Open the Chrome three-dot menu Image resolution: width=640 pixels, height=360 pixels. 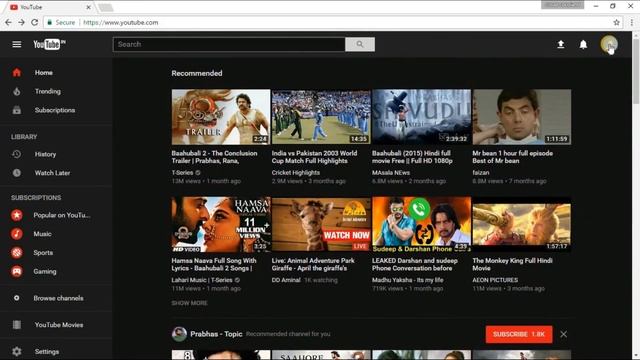(632, 22)
